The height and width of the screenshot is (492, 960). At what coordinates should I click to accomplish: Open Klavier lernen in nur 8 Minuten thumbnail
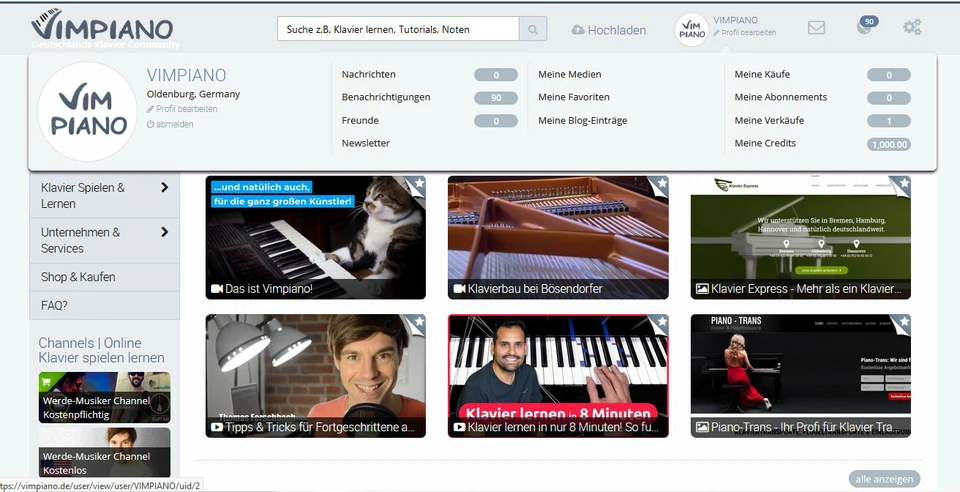[558, 376]
